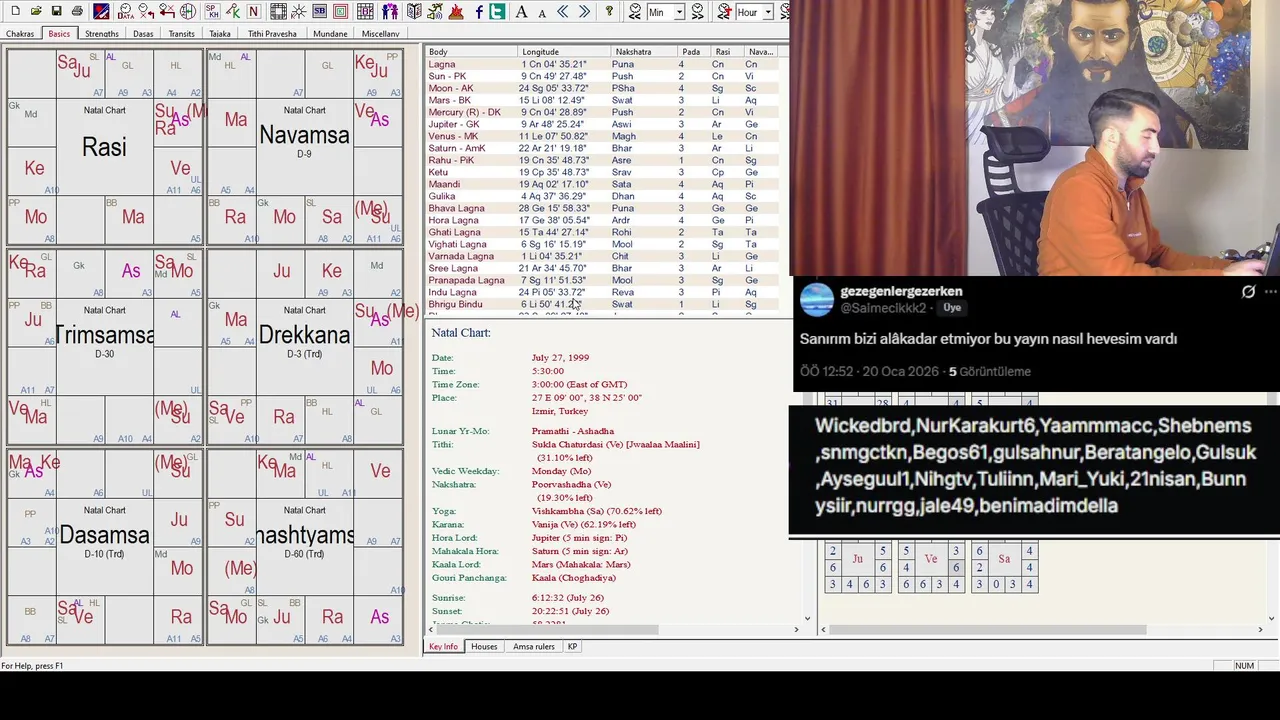Click the Body column header

pos(471,52)
